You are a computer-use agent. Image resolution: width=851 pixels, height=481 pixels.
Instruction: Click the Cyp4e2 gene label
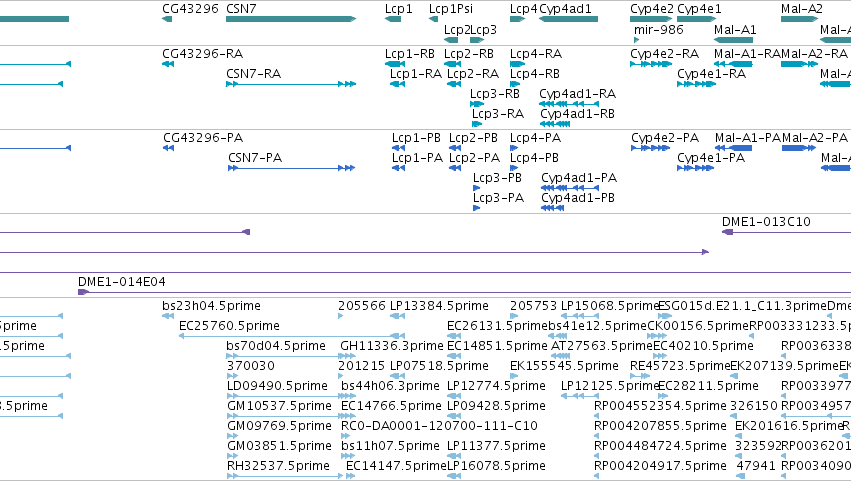652,9
